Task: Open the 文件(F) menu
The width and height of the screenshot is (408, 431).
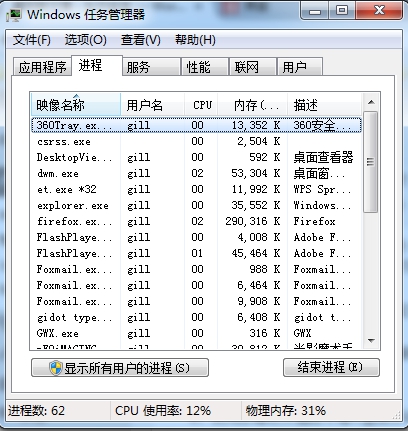Action: [32, 40]
